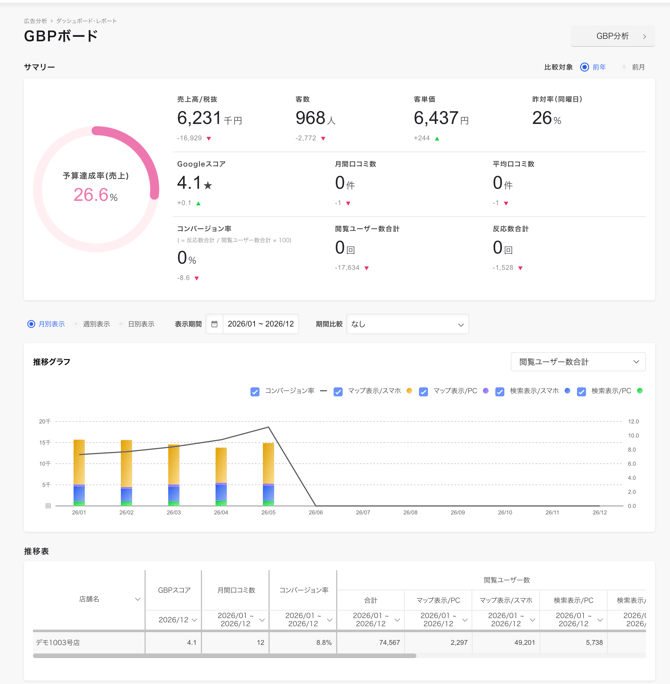Uncheck the コンバージョン率 legend checkbox
The image size is (670, 684).
255,392
